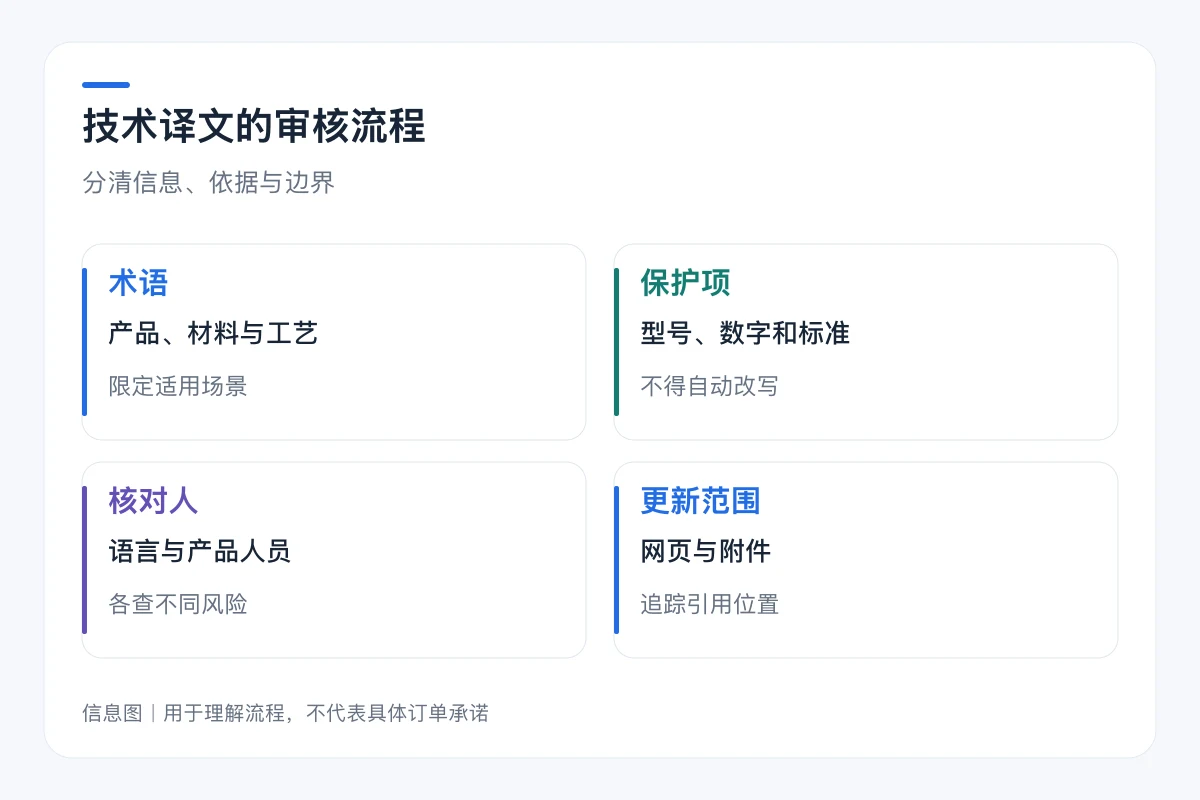The height and width of the screenshot is (800, 1200).
Task: Click the text 各查不同风险
Action: (x=178, y=604)
